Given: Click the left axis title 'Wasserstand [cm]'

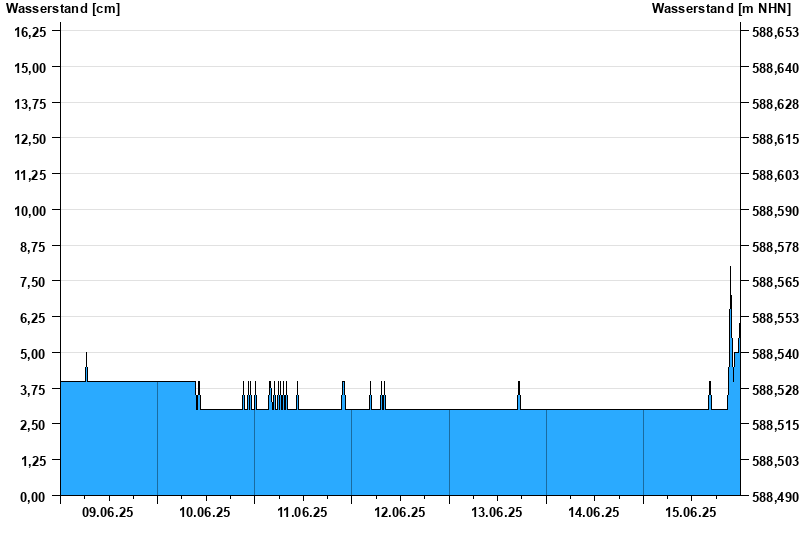Looking at the screenshot, I should pos(63,9).
